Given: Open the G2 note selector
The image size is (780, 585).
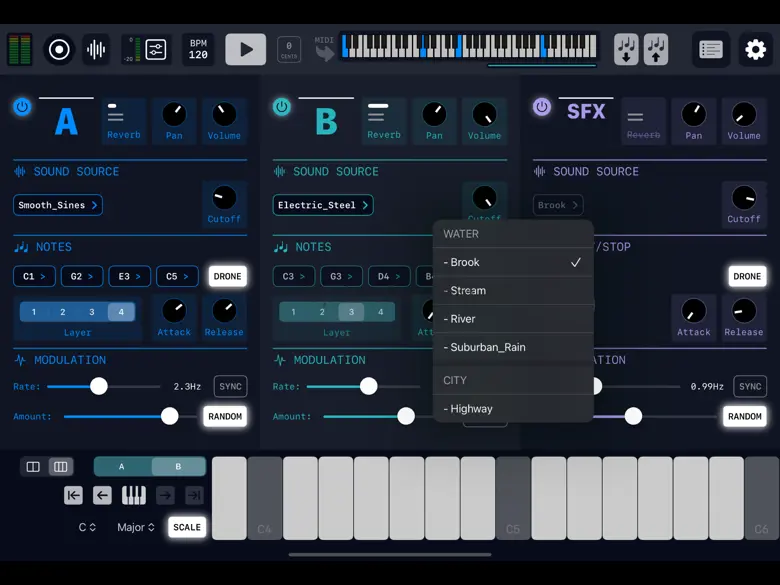Looking at the screenshot, I should (82, 276).
